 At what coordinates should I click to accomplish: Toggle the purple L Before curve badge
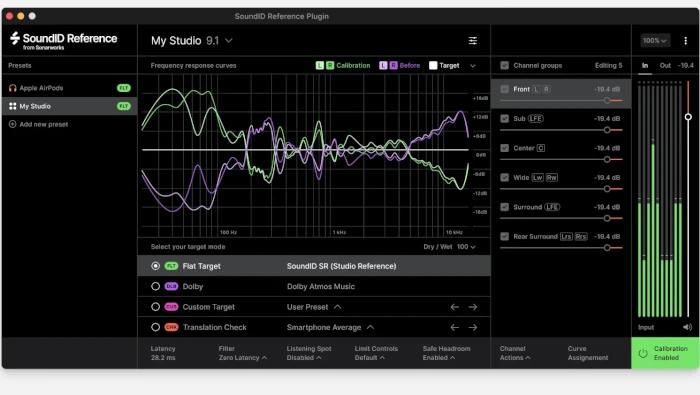coord(383,66)
